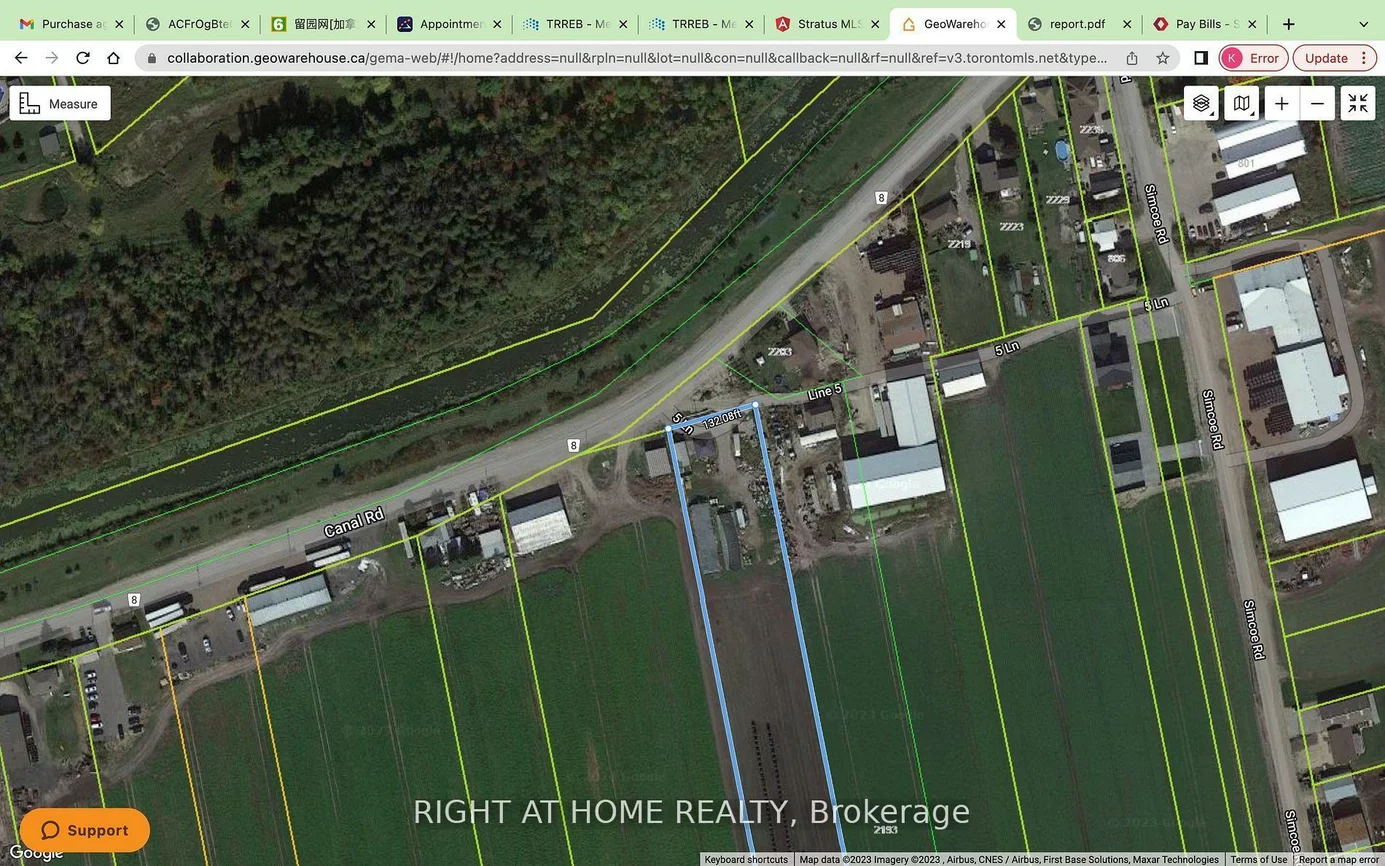Zoom in using the plus icon
The width and height of the screenshot is (1385, 866).
pyautogui.click(x=1281, y=103)
